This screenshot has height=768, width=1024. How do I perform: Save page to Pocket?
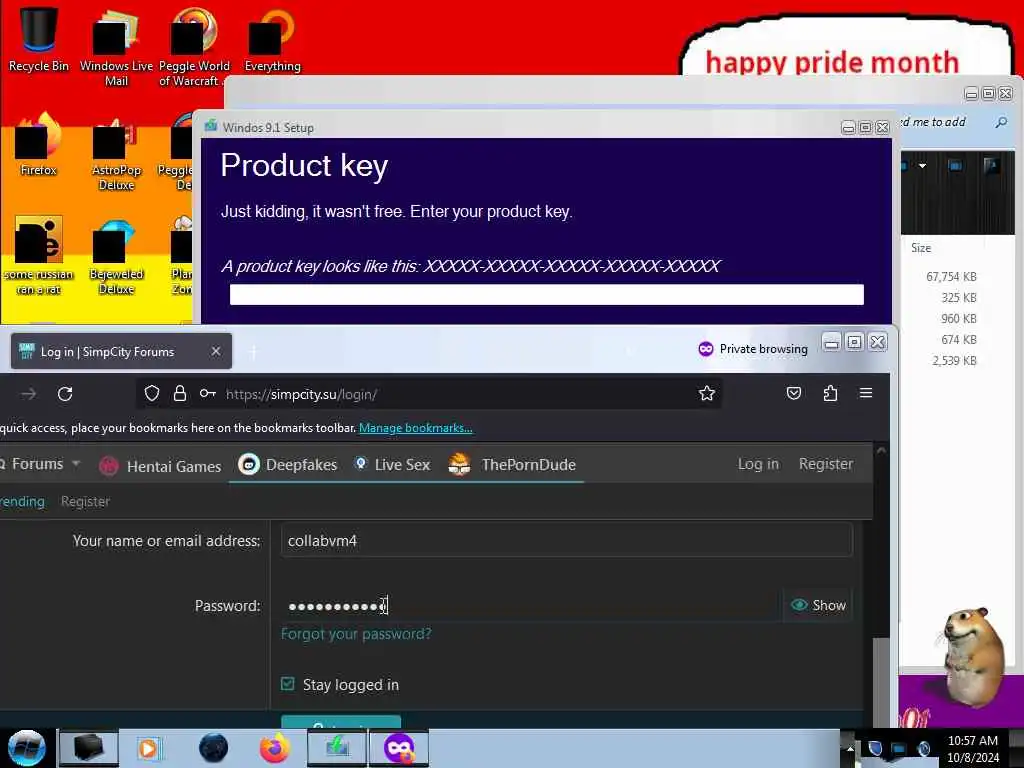point(793,393)
